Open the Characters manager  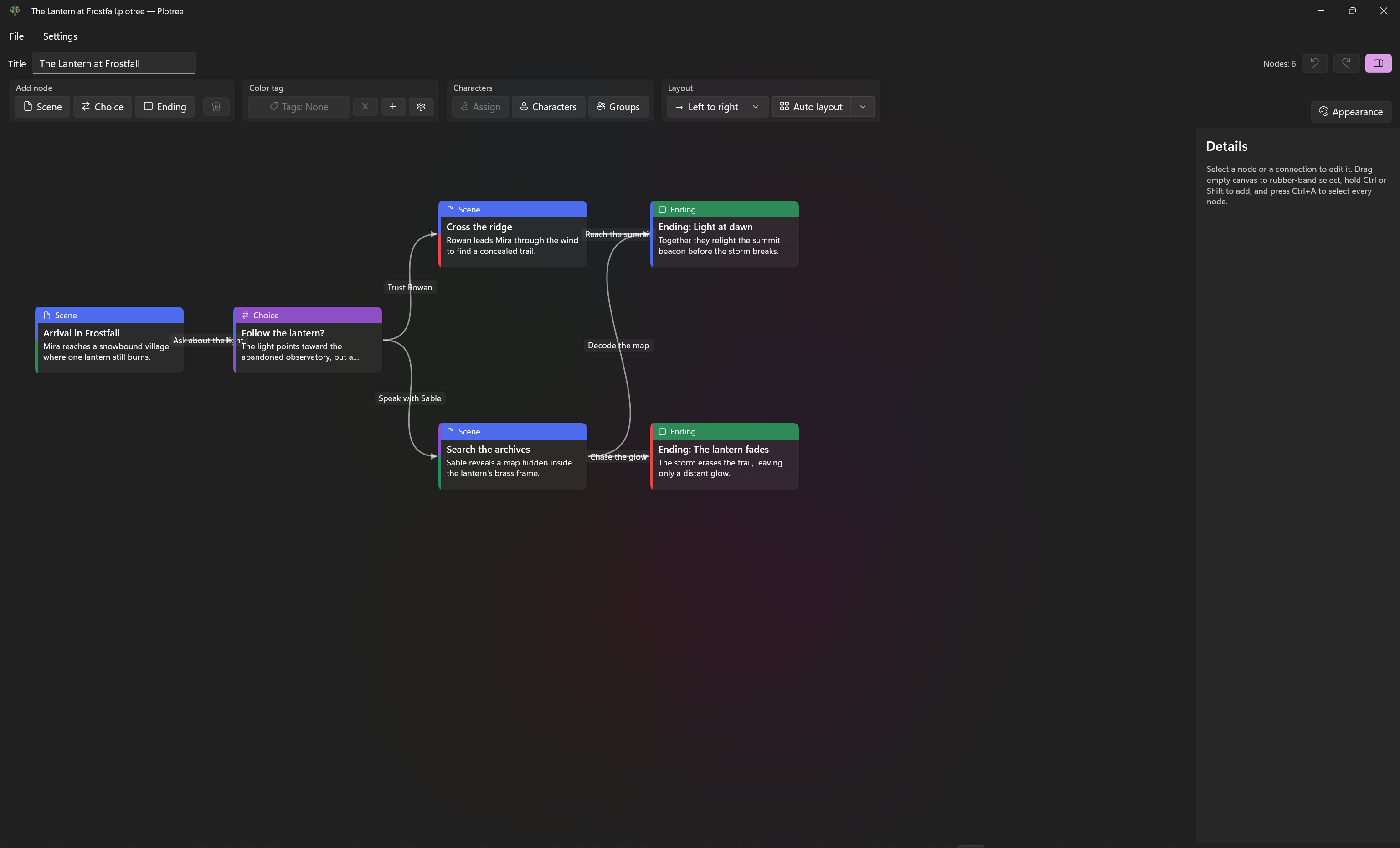coord(548,107)
